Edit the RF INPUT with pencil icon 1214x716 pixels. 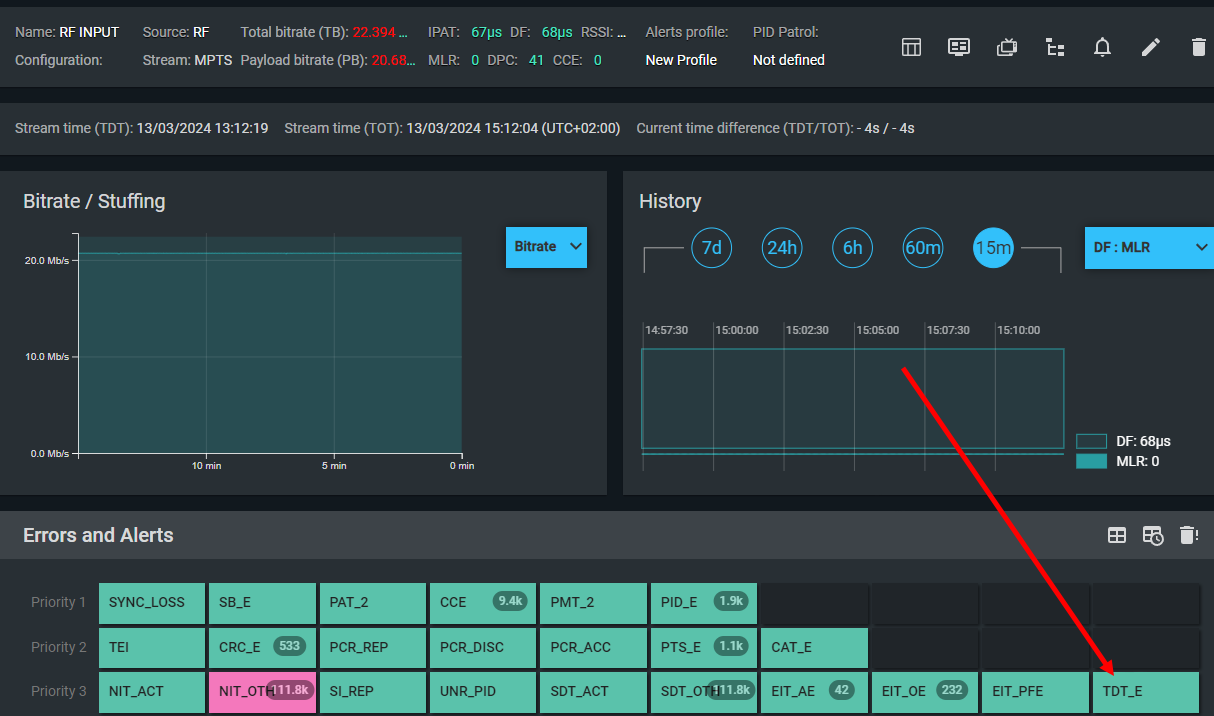[1151, 47]
